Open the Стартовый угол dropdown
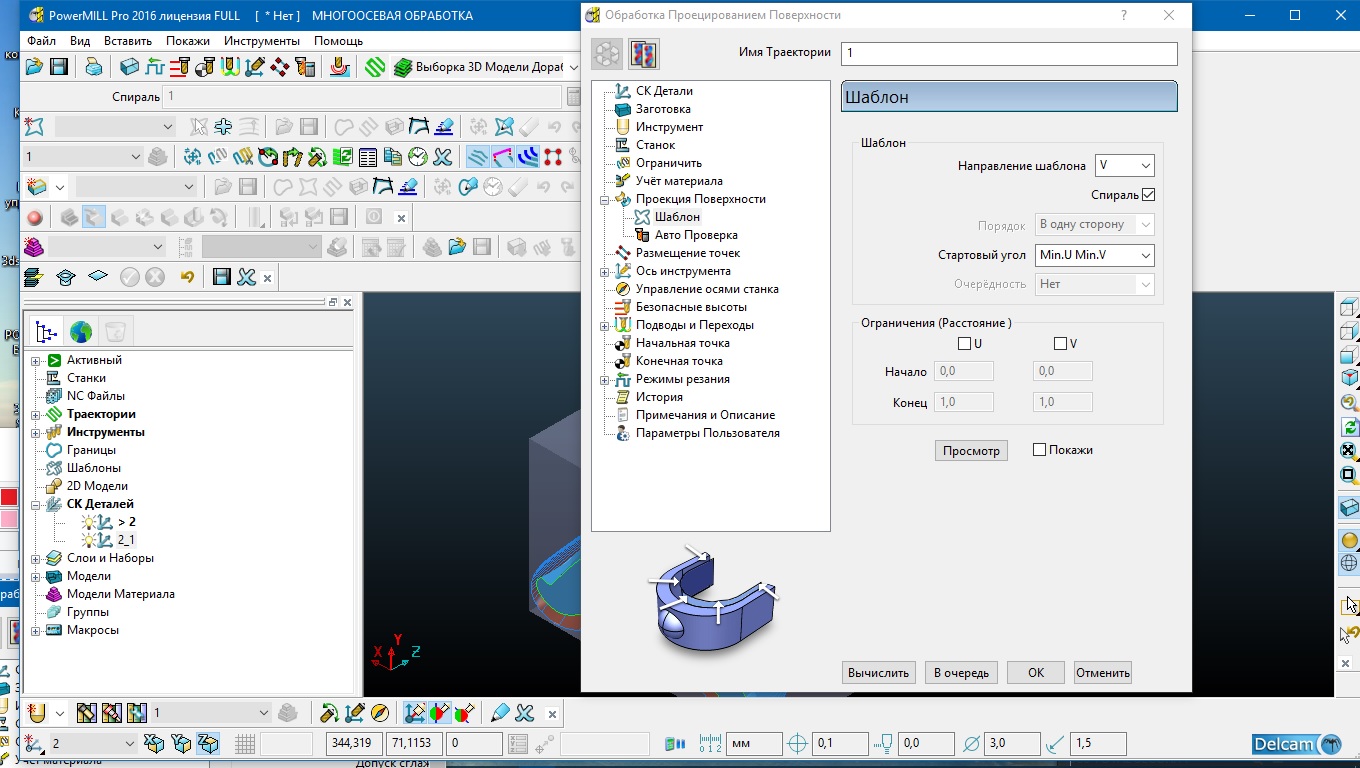 [1094, 255]
